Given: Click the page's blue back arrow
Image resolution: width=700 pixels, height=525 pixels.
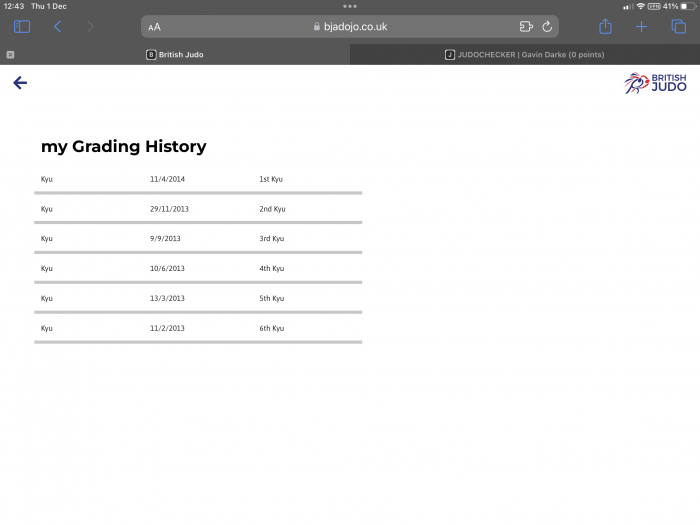Looking at the screenshot, I should tap(20, 83).
